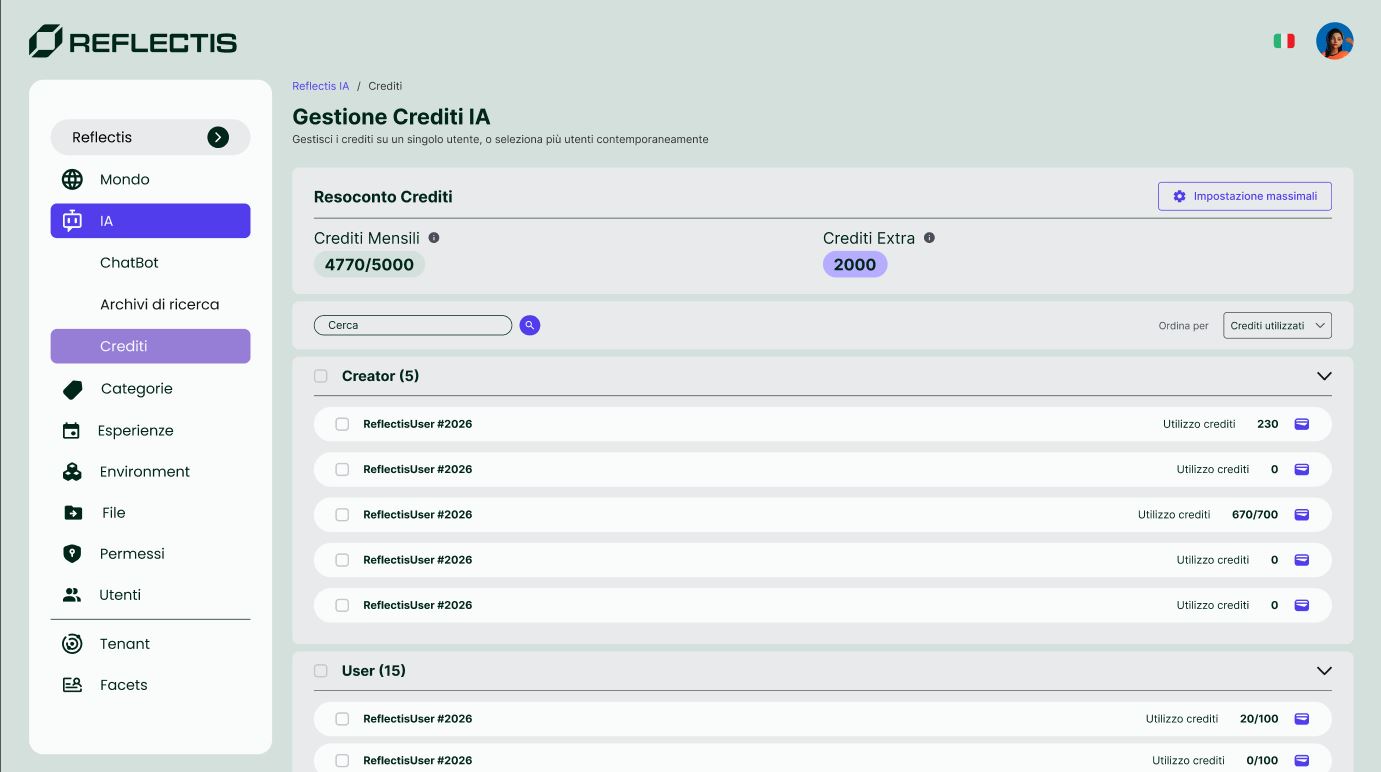Click the Tenant target icon

pyautogui.click(x=72, y=643)
